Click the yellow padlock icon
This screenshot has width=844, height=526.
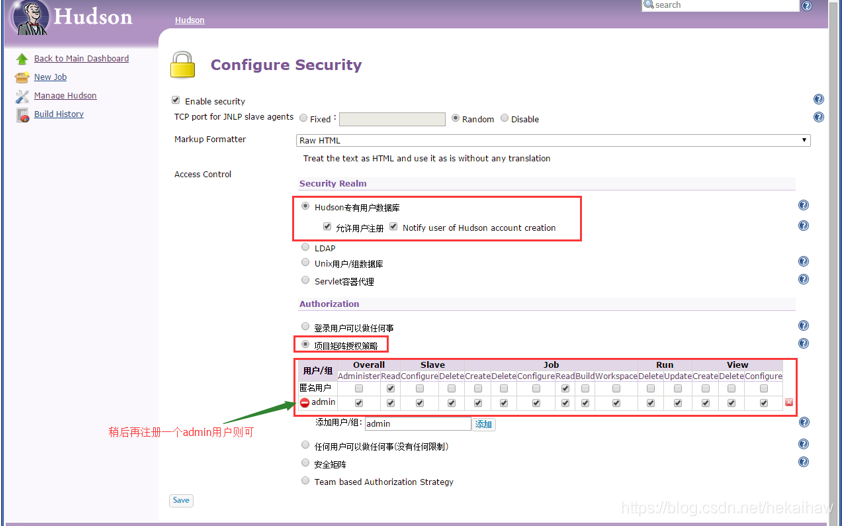click(182, 65)
